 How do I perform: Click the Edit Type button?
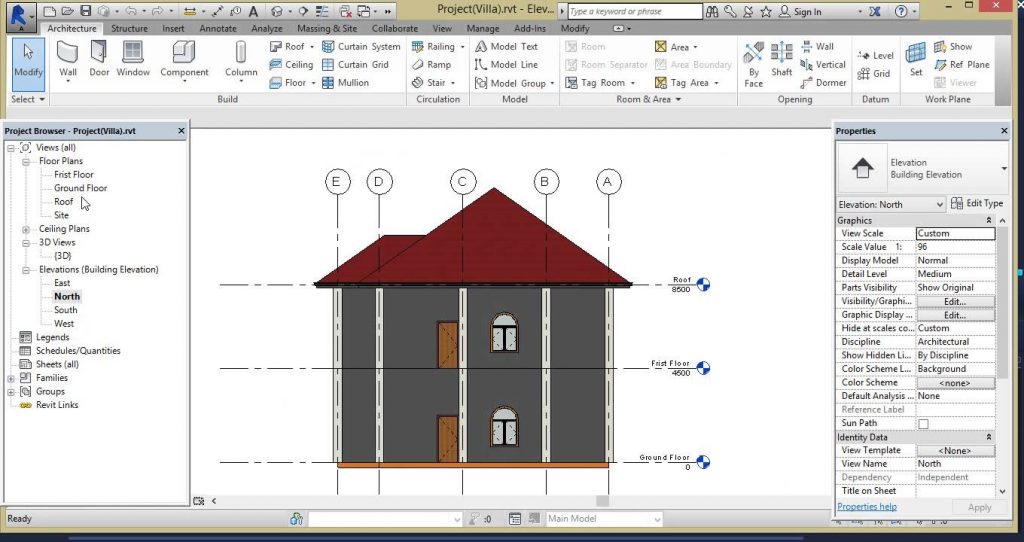[976, 204]
